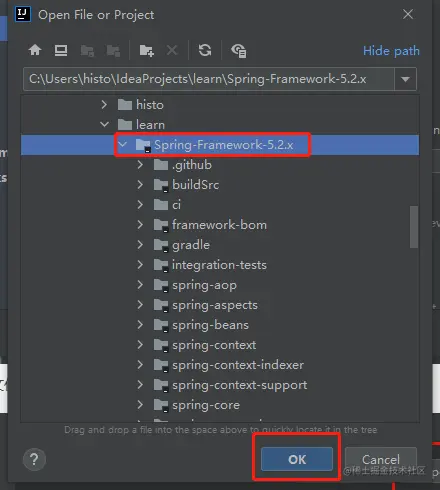Viewport: 440px width, 490px height.
Task: Toggle Show Hidden Files and Directories icon
Action: coord(238,51)
